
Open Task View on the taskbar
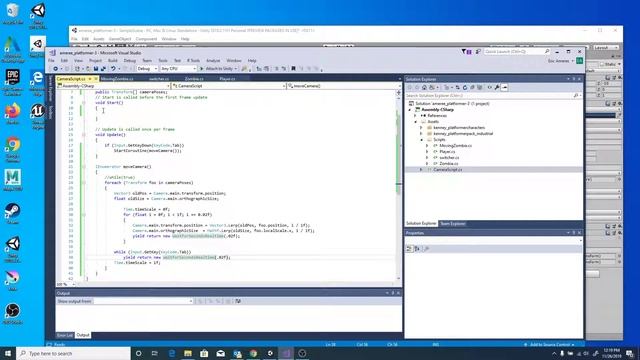[x=155, y=353]
